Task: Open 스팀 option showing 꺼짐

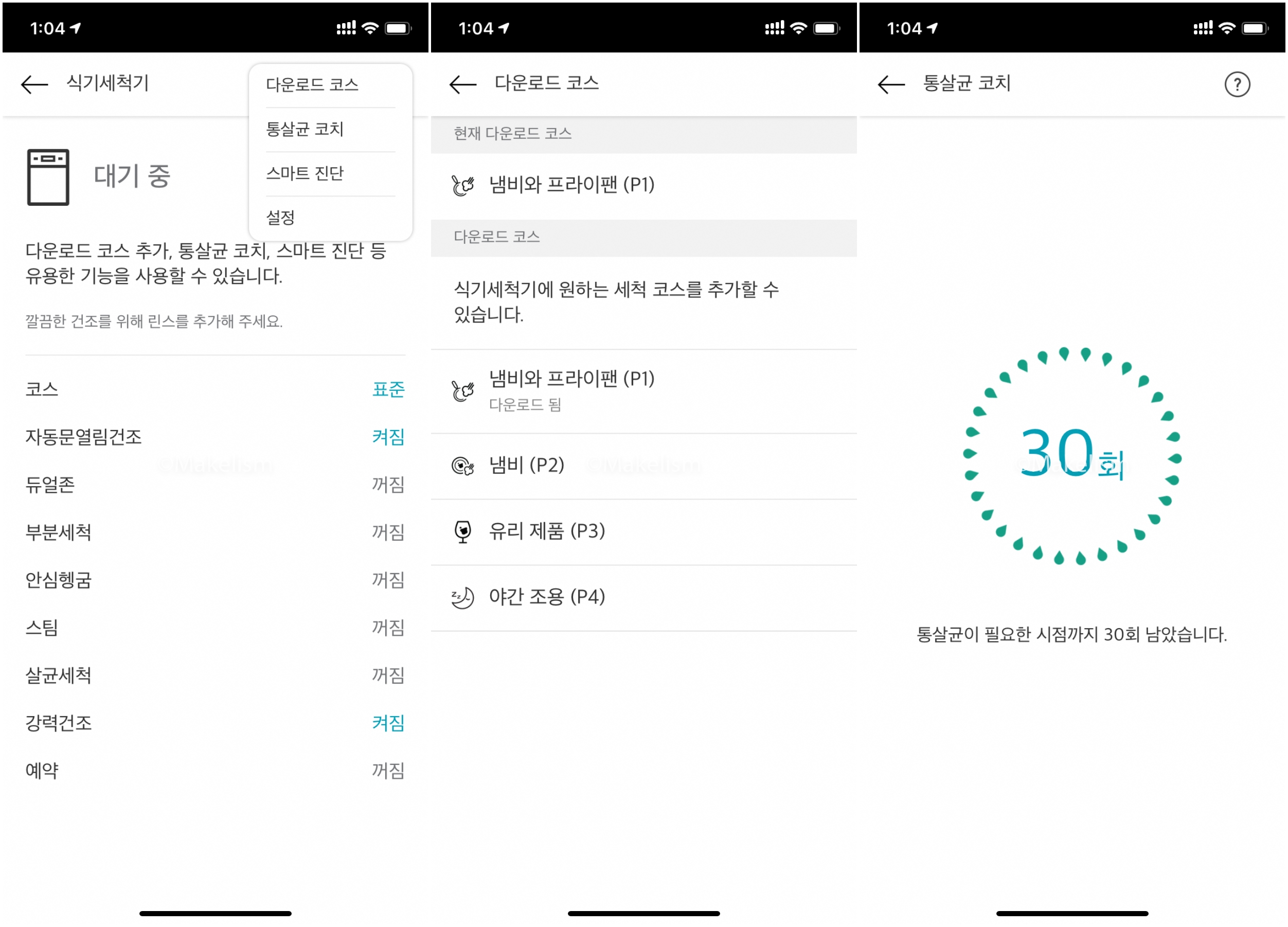Action: coord(388,628)
